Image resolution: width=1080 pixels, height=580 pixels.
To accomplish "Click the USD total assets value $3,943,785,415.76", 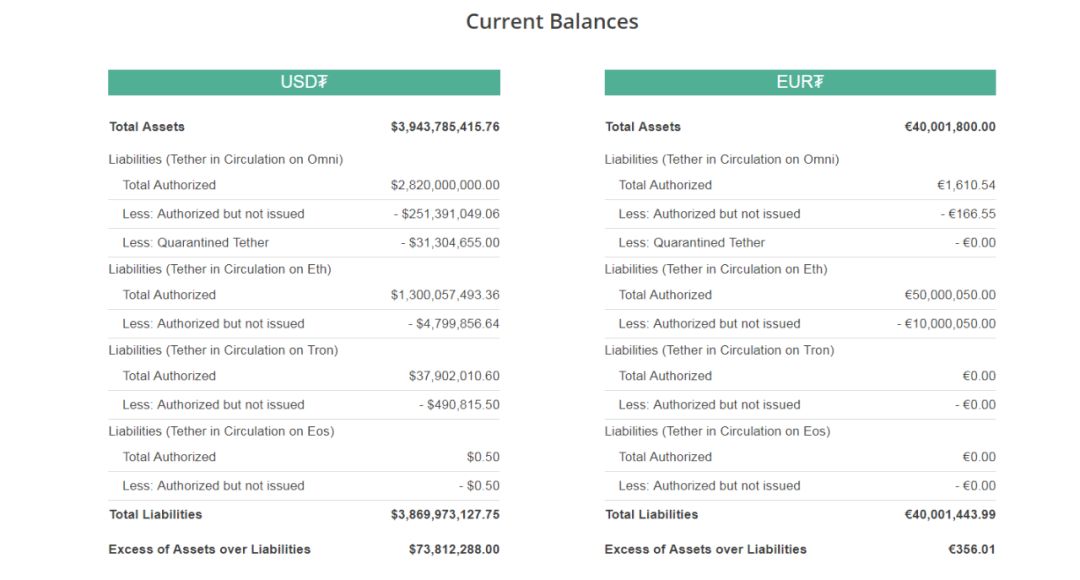I will tap(445, 127).
